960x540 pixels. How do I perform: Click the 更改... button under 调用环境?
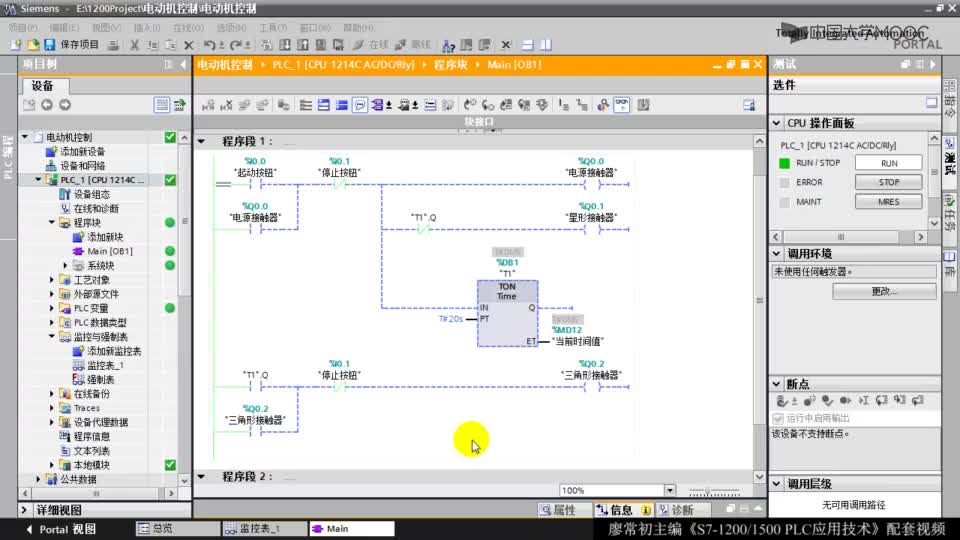pos(884,291)
